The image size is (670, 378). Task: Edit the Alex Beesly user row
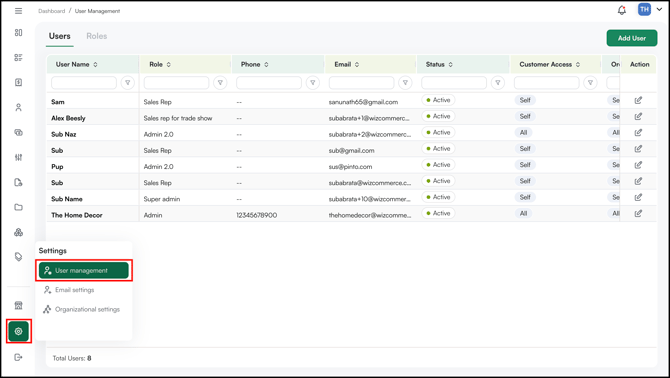638,116
